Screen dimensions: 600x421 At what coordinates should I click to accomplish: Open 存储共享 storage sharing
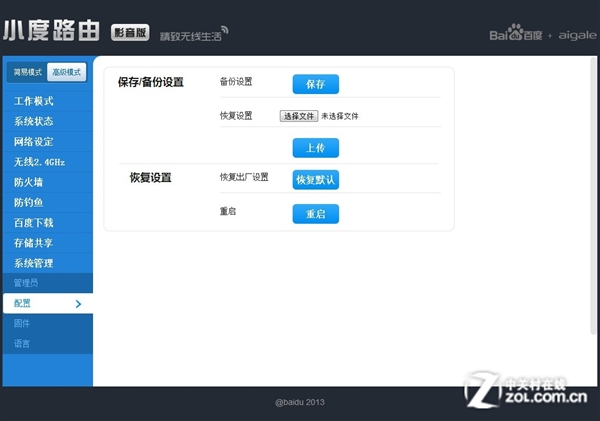pyautogui.click(x=47, y=243)
